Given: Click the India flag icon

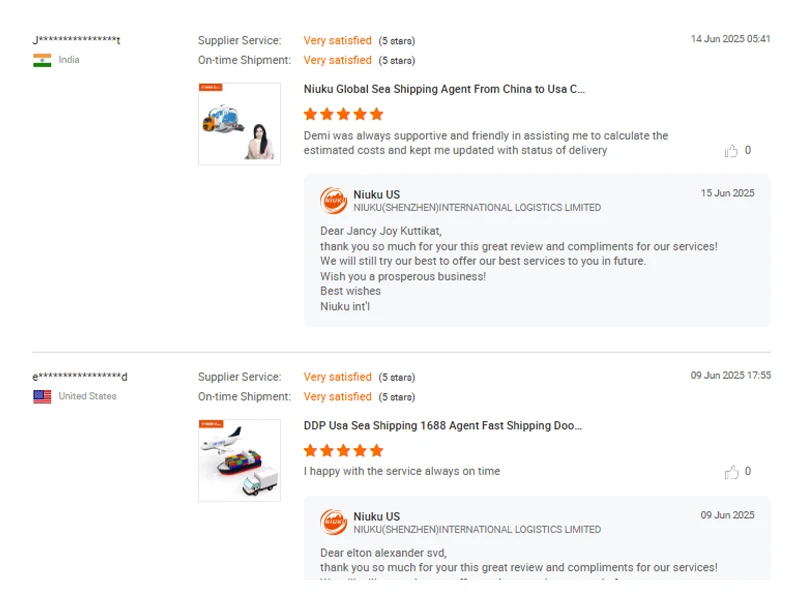Looking at the screenshot, I should click(x=42, y=60).
